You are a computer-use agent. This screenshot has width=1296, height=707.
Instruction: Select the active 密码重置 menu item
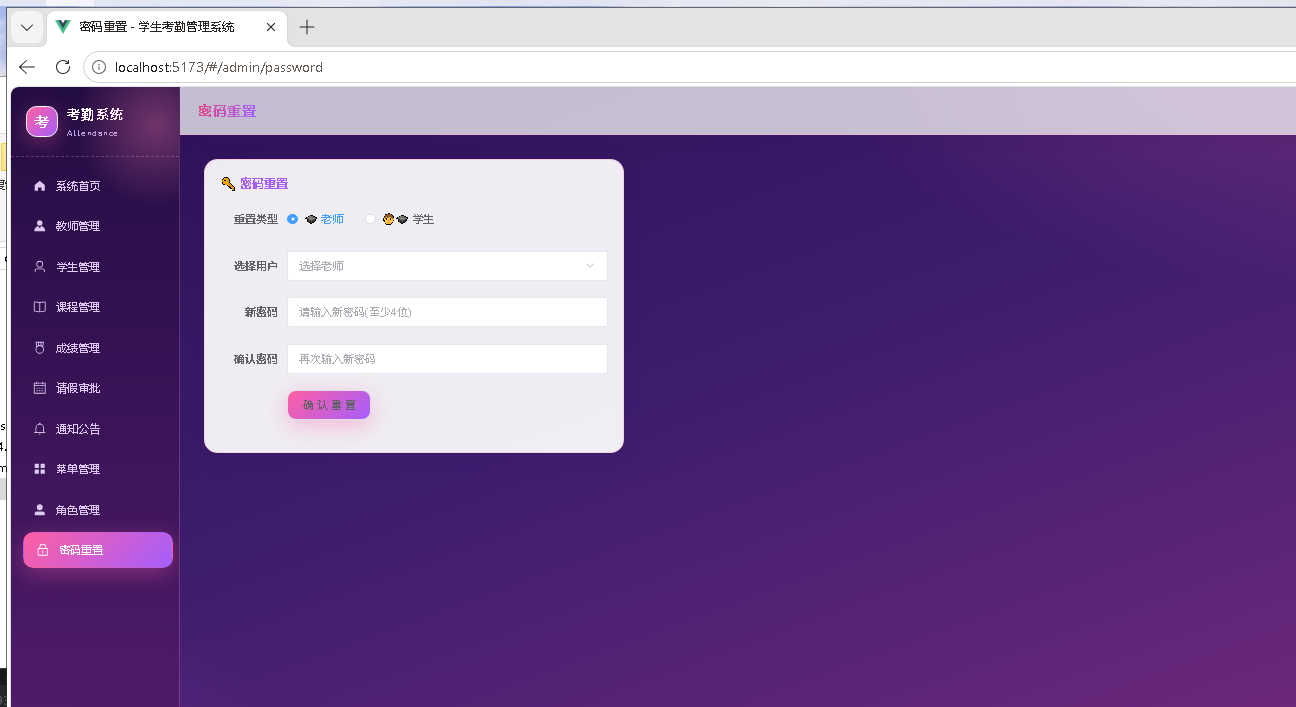(x=98, y=550)
